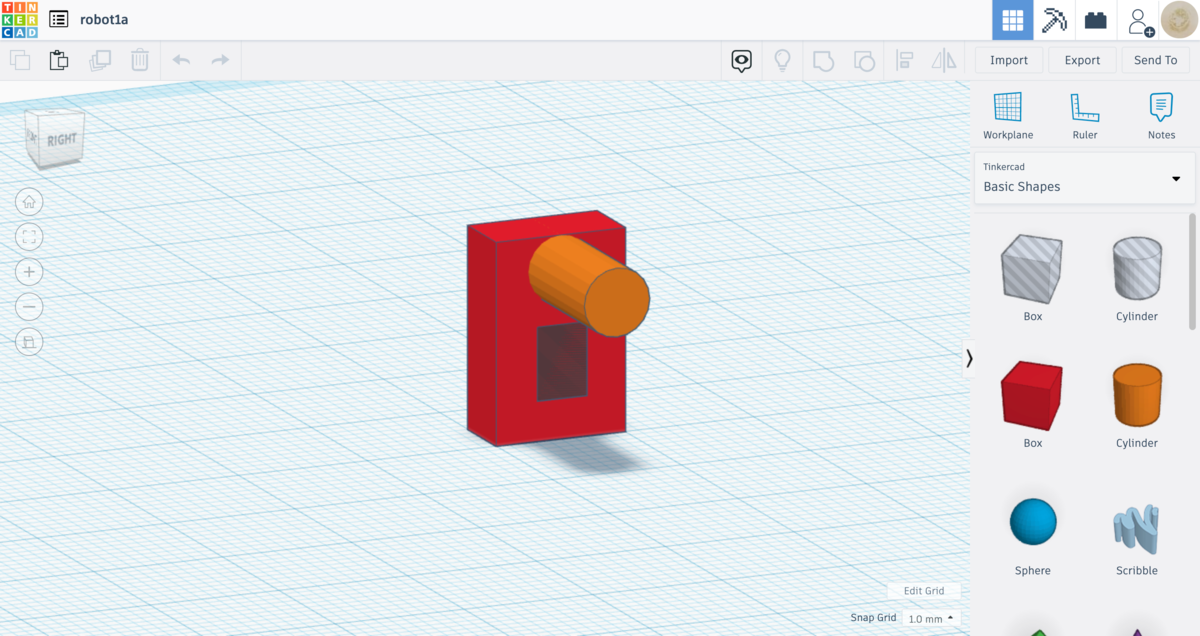Screen dimensions: 1200x636
Task: Open the Snap Grid 1.0 mm dropdown
Action: click(930, 619)
